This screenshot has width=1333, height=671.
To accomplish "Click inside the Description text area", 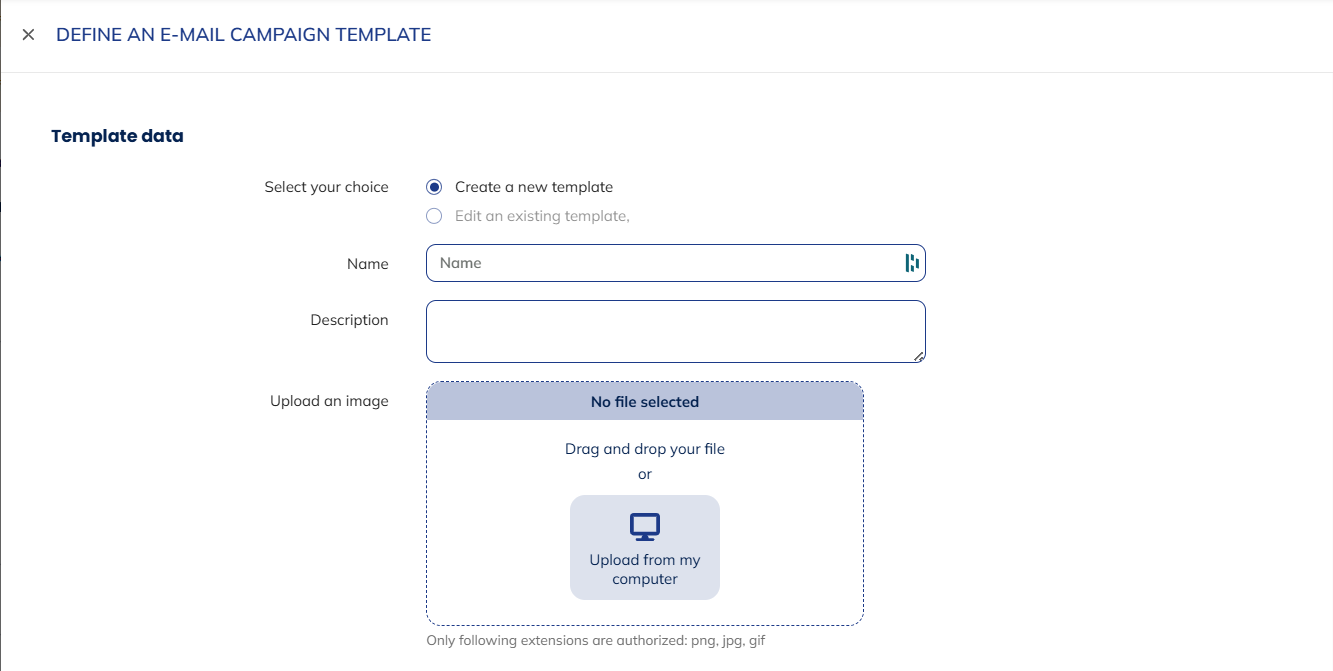I will pyautogui.click(x=675, y=331).
